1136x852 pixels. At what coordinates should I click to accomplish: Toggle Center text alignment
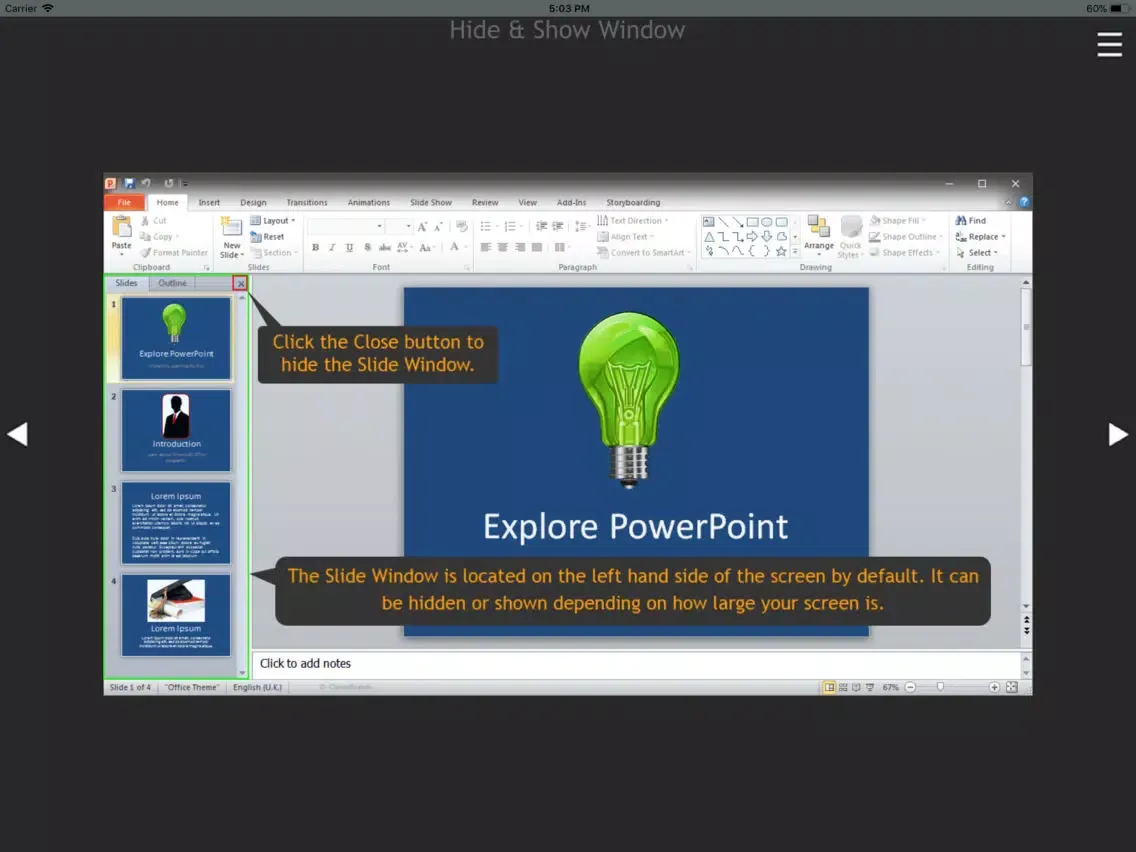click(502, 247)
